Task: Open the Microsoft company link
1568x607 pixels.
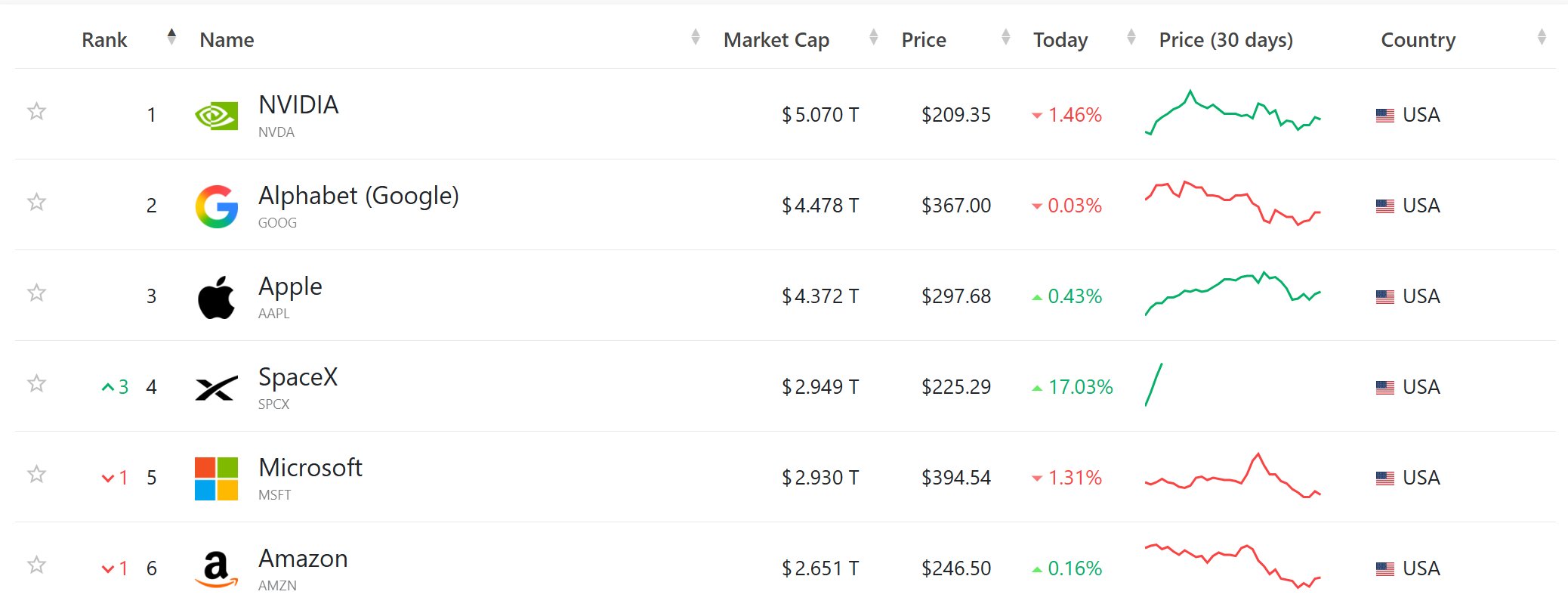Action: 310,467
